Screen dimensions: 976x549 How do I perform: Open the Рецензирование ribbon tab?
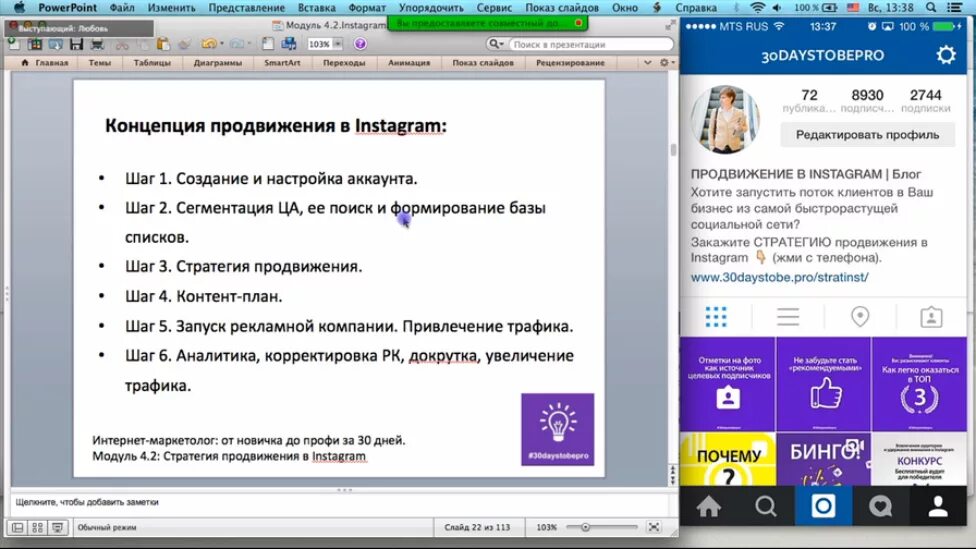[570, 63]
